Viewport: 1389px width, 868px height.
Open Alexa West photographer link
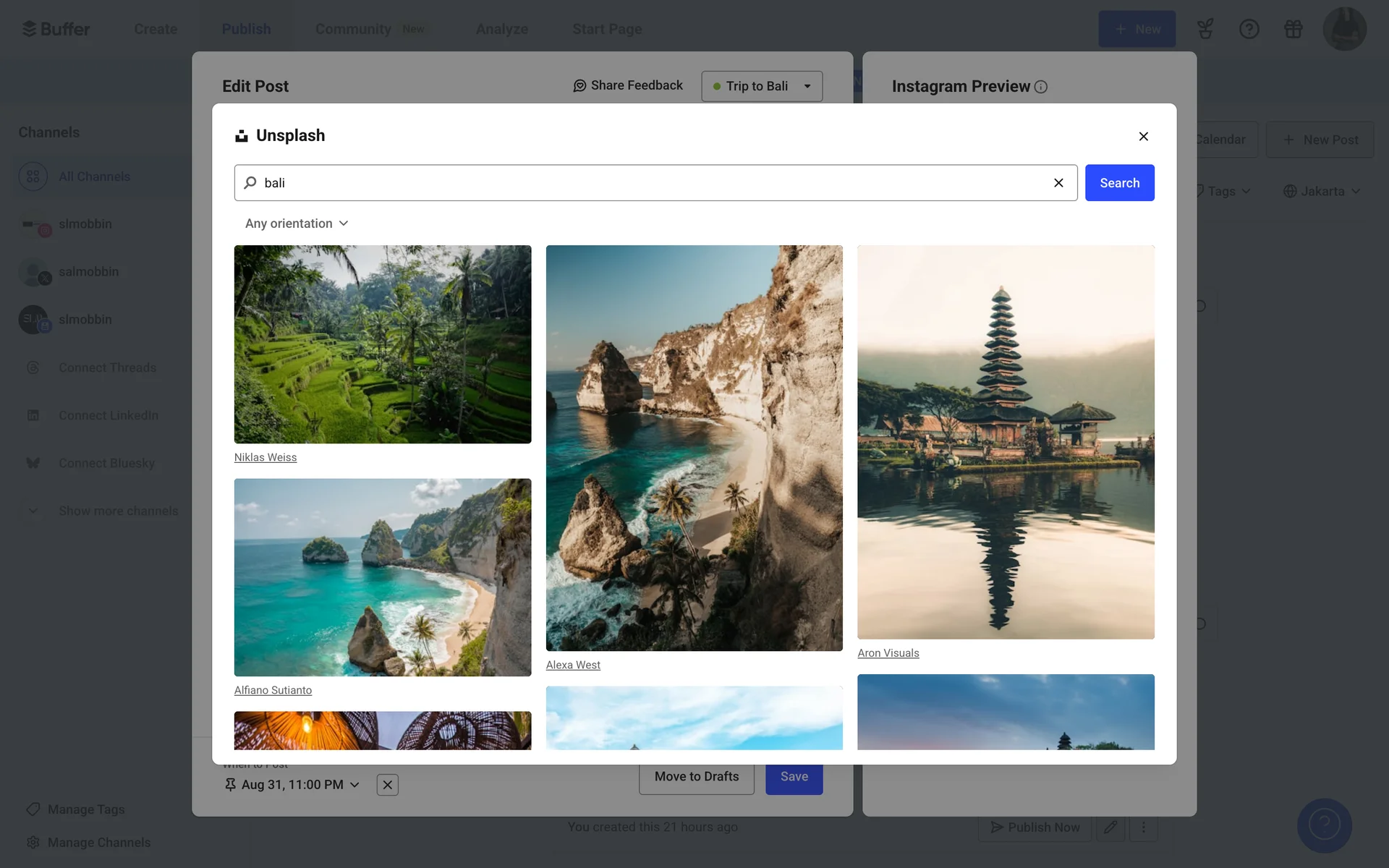point(573,665)
